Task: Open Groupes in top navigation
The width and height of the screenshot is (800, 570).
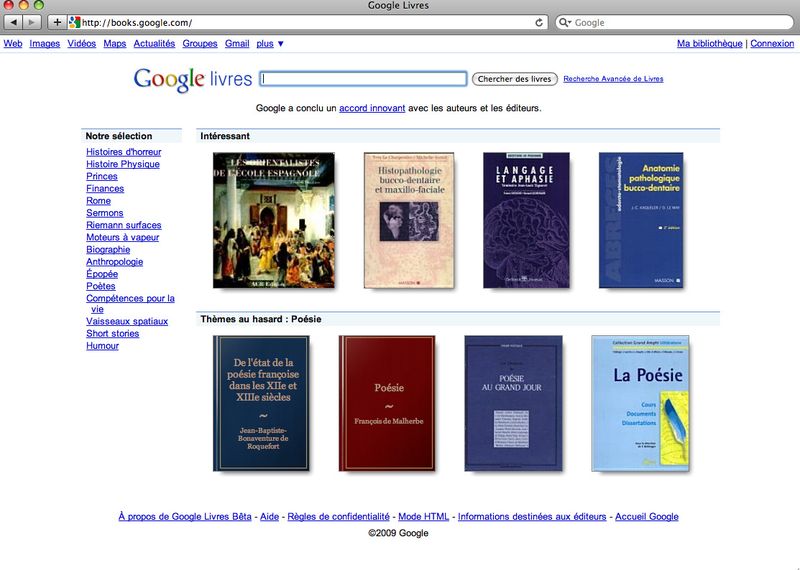Action: coord(200,44)
